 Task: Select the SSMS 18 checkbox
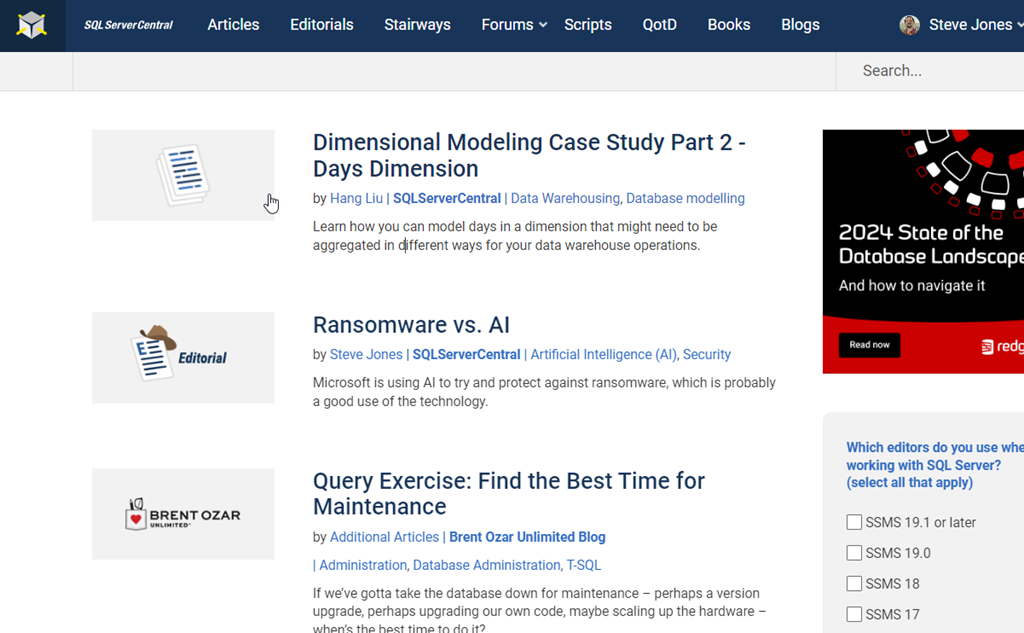[854, 584]
